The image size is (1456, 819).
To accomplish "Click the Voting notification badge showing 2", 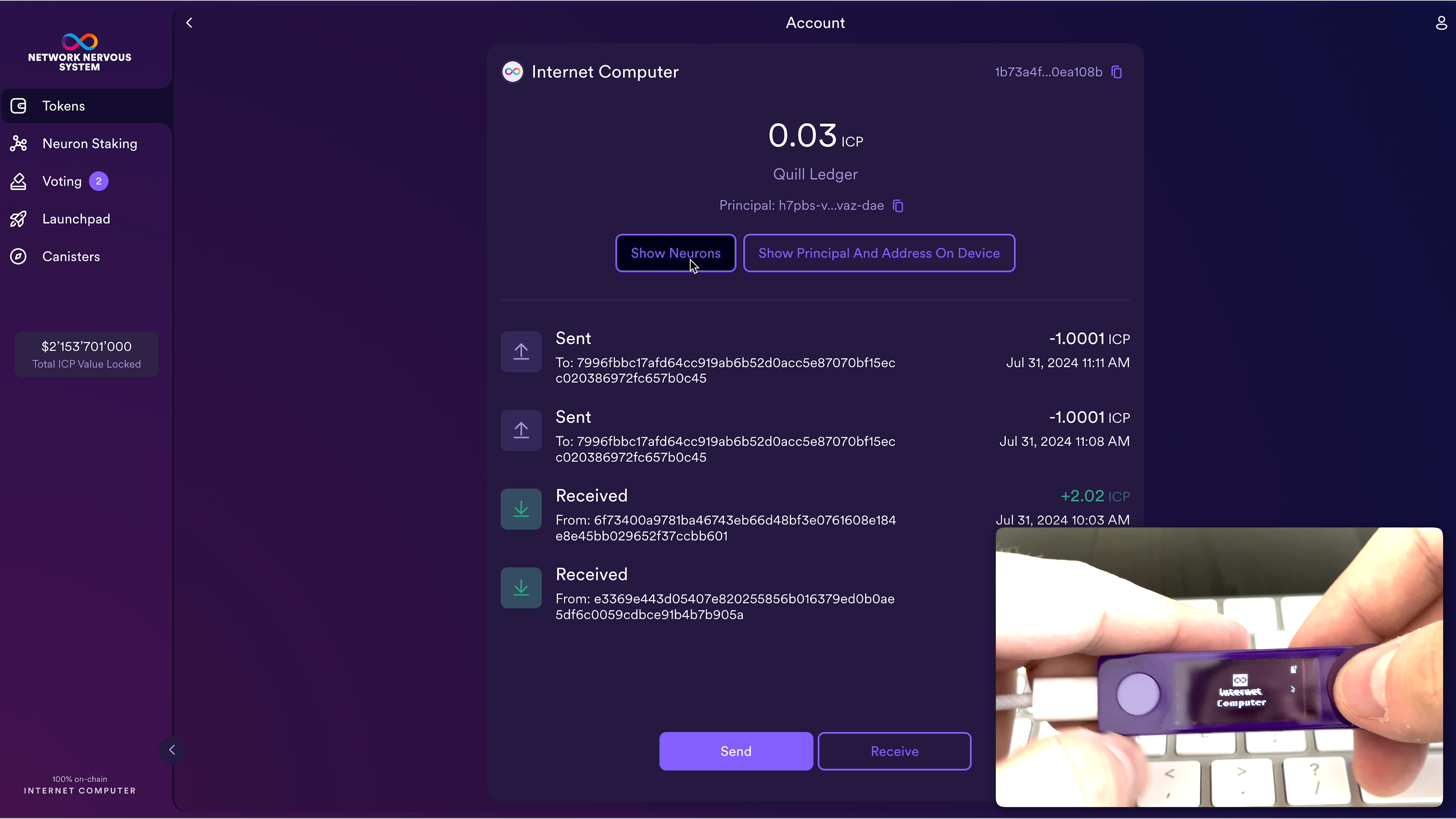I will coord(99,181).
